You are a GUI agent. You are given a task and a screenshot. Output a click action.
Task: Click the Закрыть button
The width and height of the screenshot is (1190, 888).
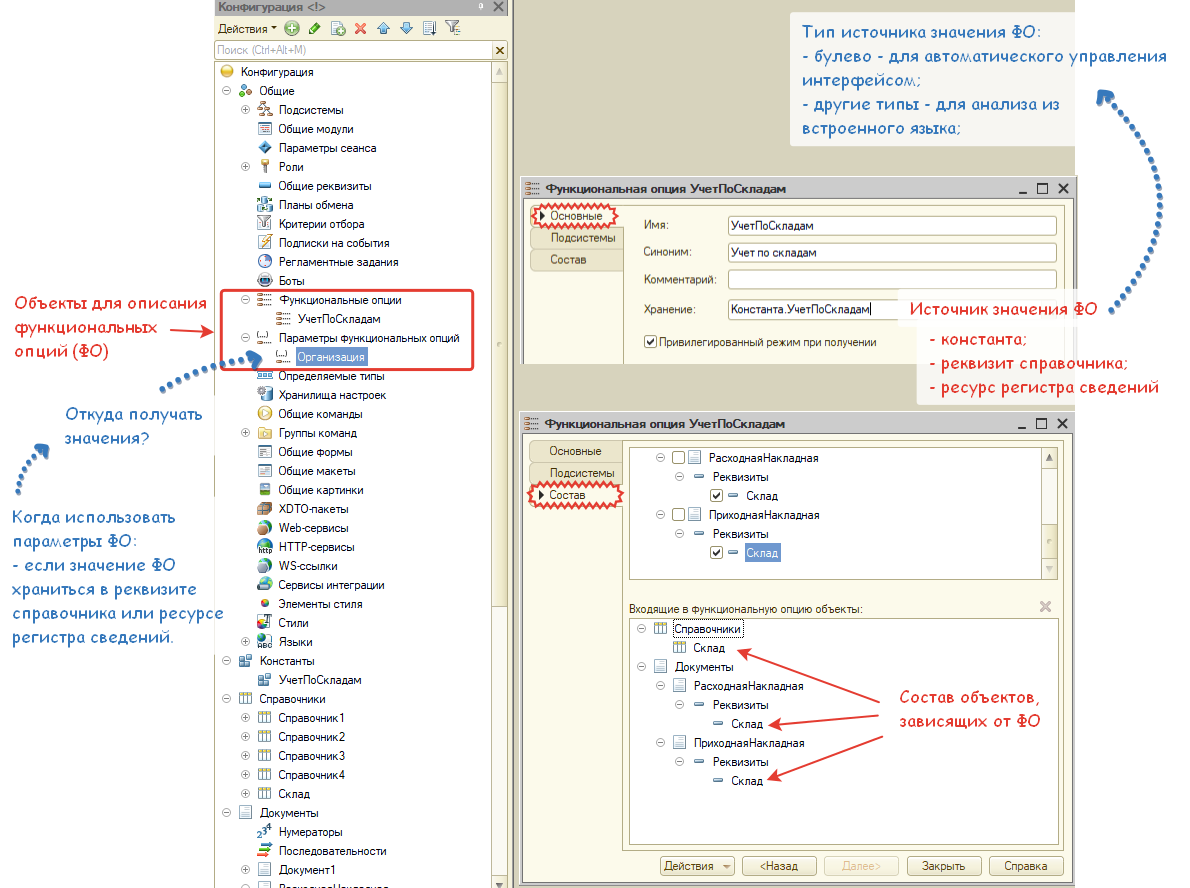click(x=943, y=866)
